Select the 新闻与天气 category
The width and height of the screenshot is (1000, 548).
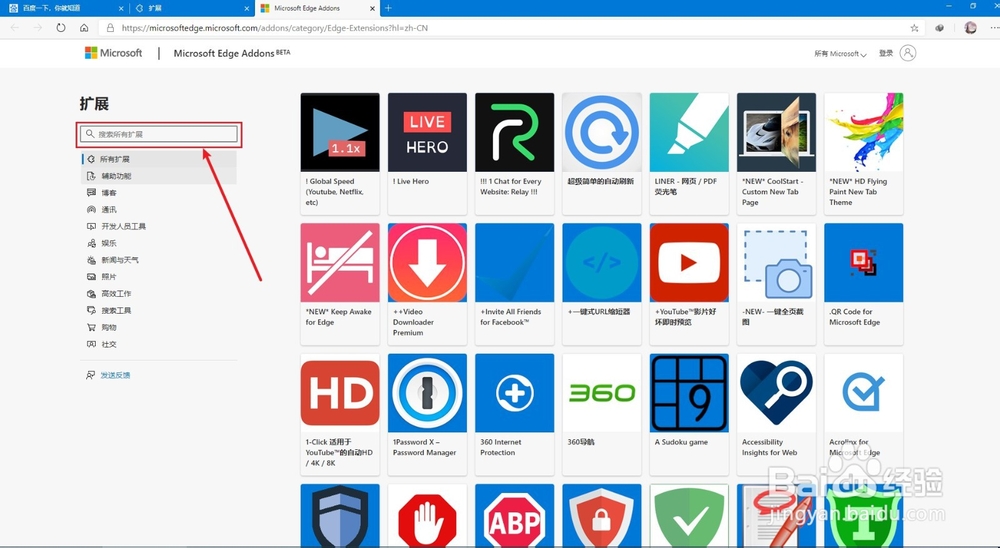click(159, 260)
